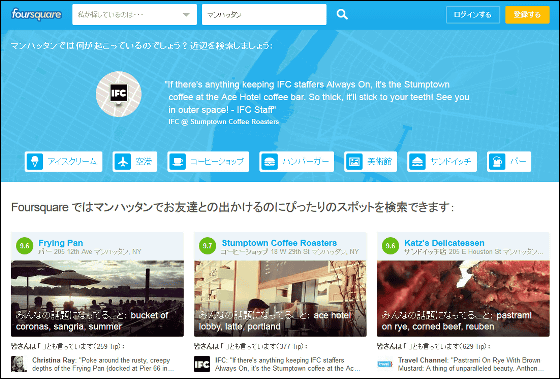The height and width of the screenshot is (379, 560).
Task: Click the '私が探しているのは' search box
Action: pyautogui.click(x=134, y=15)
